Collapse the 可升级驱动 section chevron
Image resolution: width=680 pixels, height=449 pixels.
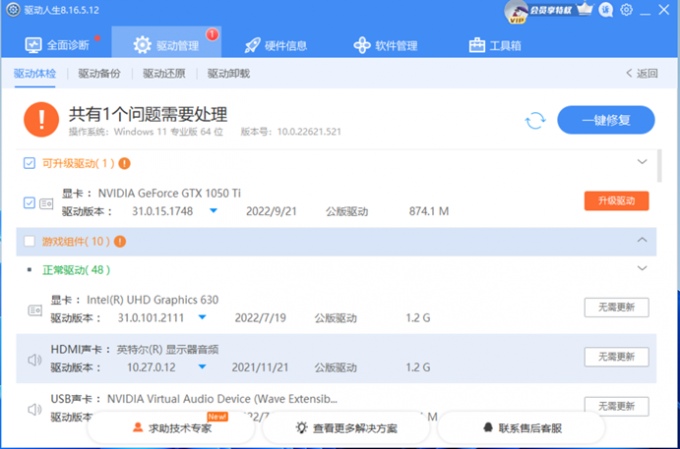tap(642, 162)
